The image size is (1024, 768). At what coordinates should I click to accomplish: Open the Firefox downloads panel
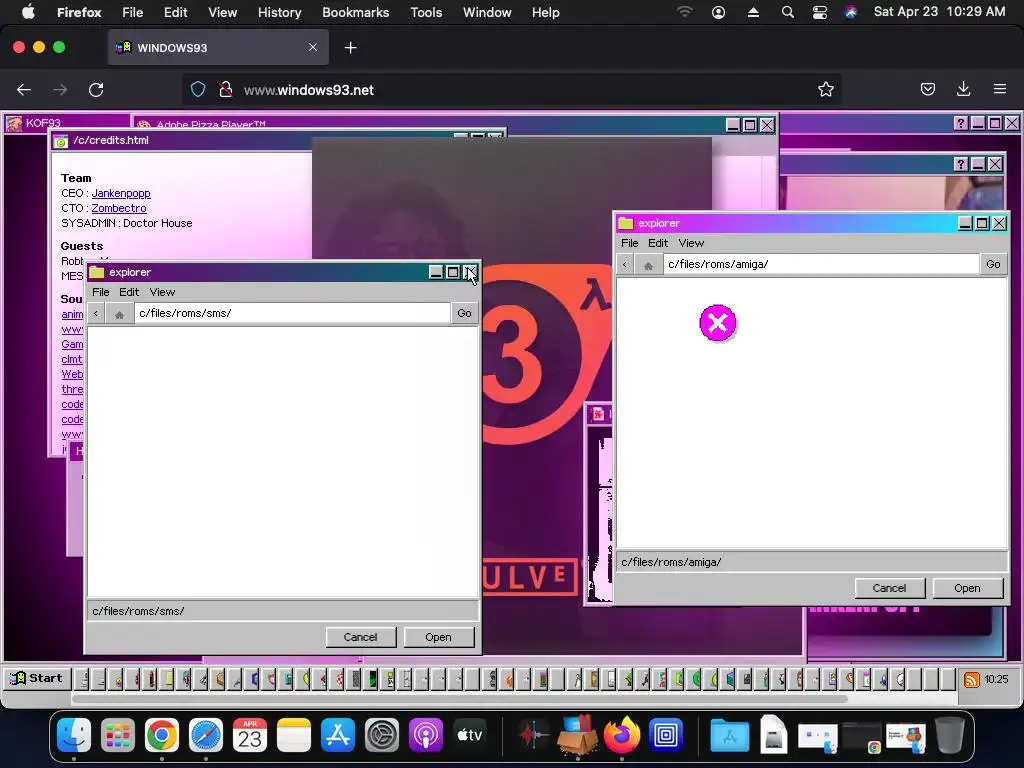[x=963, y=89]
